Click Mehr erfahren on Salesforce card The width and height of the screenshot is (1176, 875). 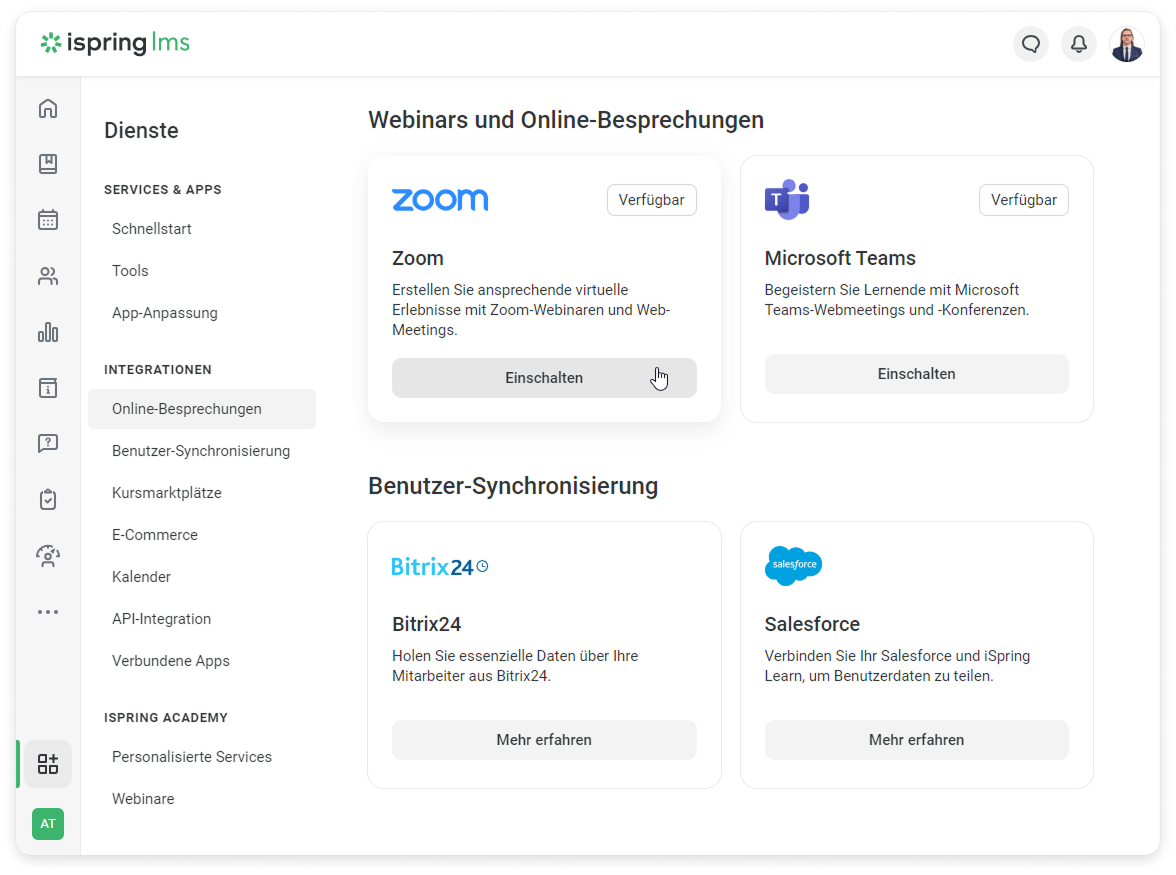point(916,740)
